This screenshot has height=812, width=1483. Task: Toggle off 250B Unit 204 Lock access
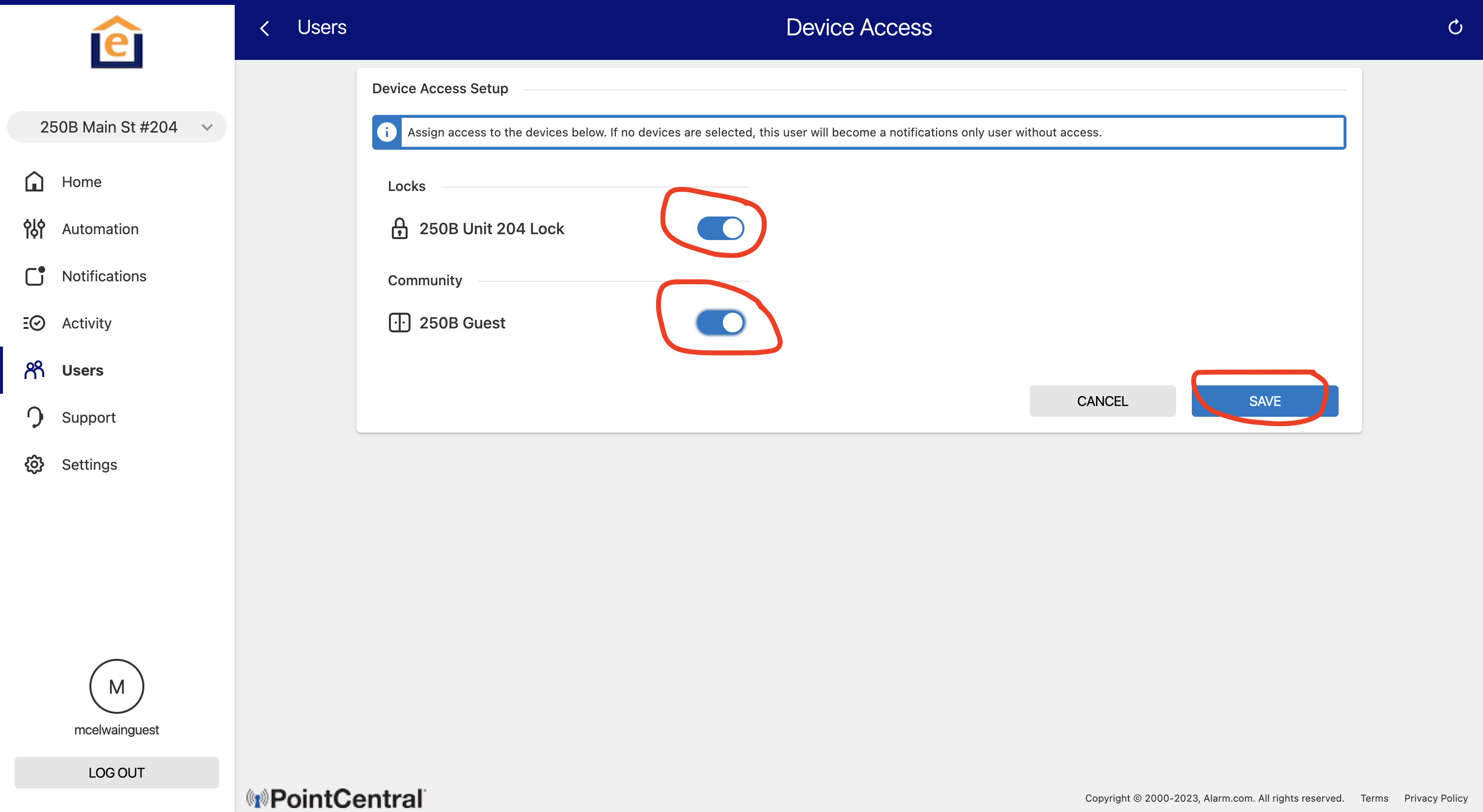(720, 228)
